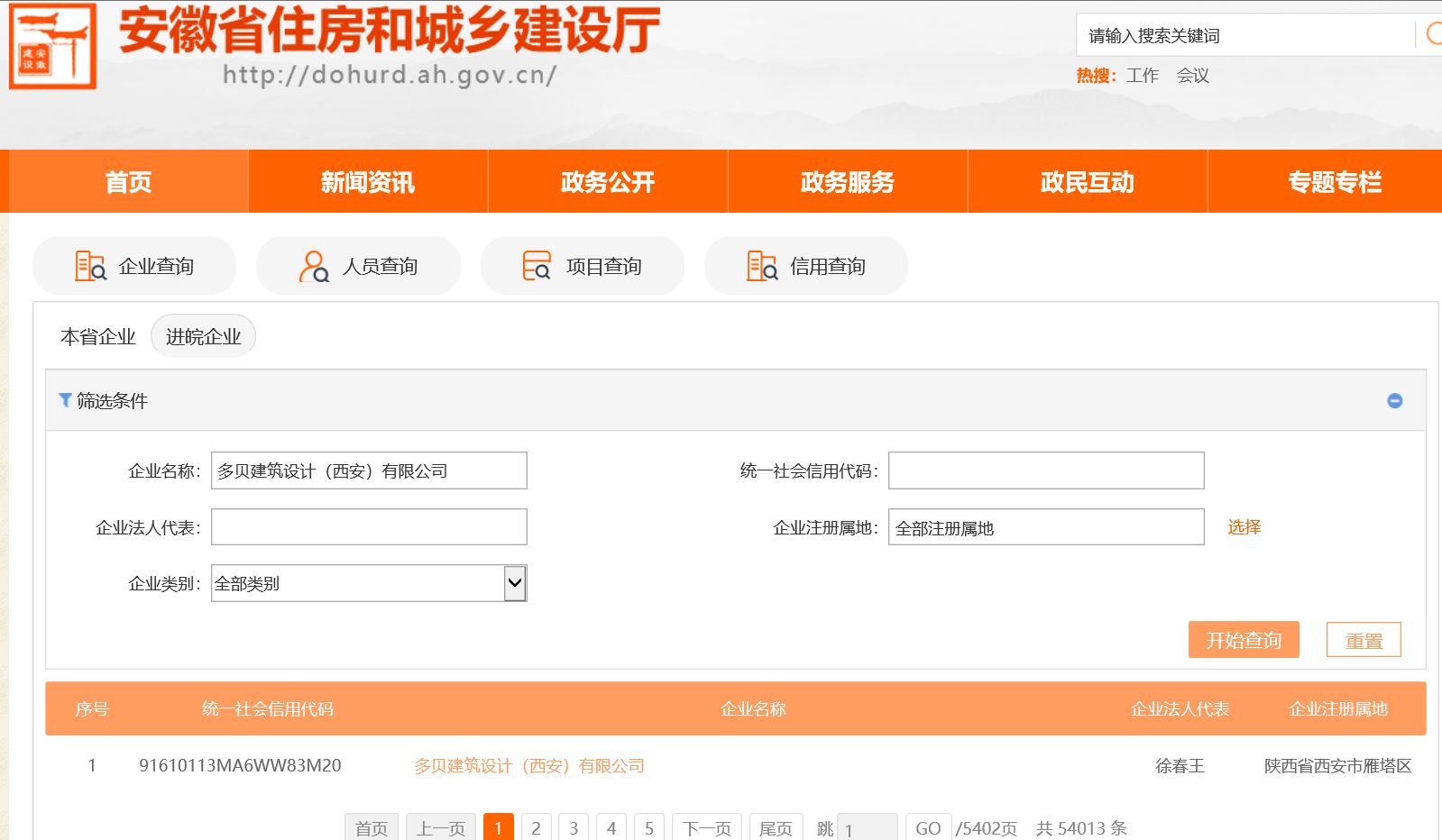Open the 政民互动 navigation tab
Viewport: 1442px width, 840px height.
pos(1088,182)
